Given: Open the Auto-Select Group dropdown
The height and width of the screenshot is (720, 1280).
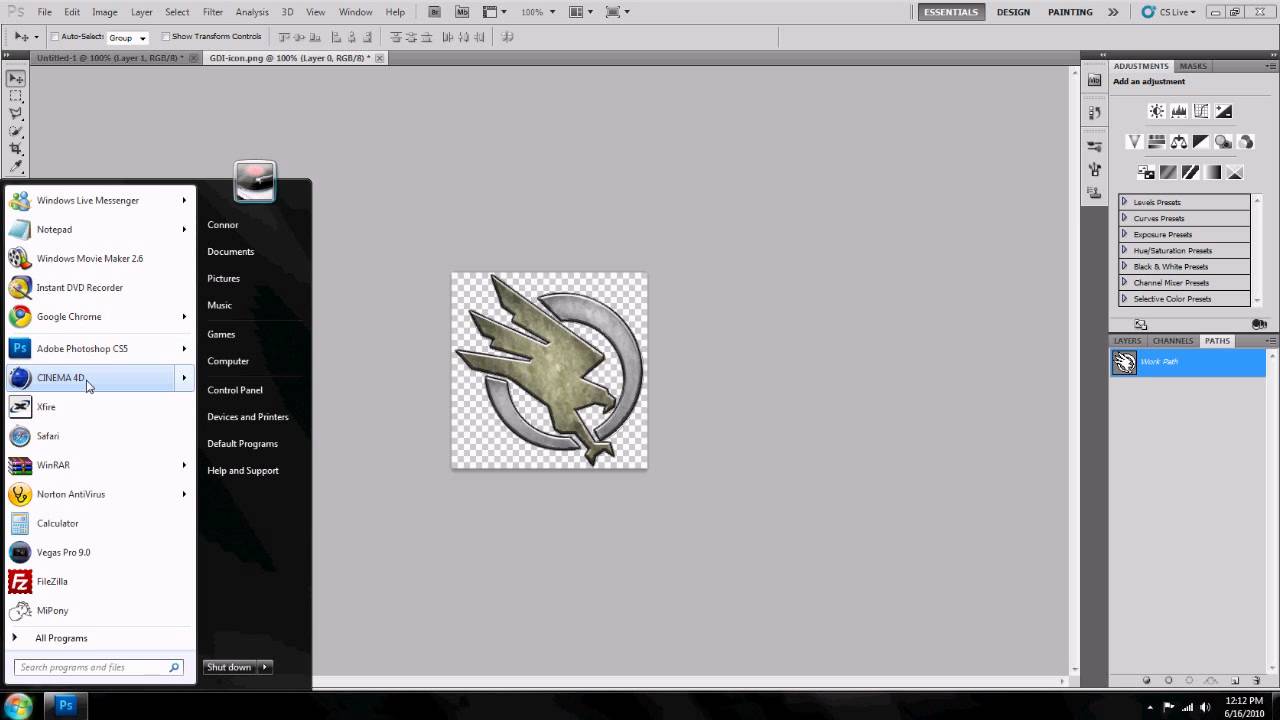Looking at the screenshot, I should click(127, 37).
